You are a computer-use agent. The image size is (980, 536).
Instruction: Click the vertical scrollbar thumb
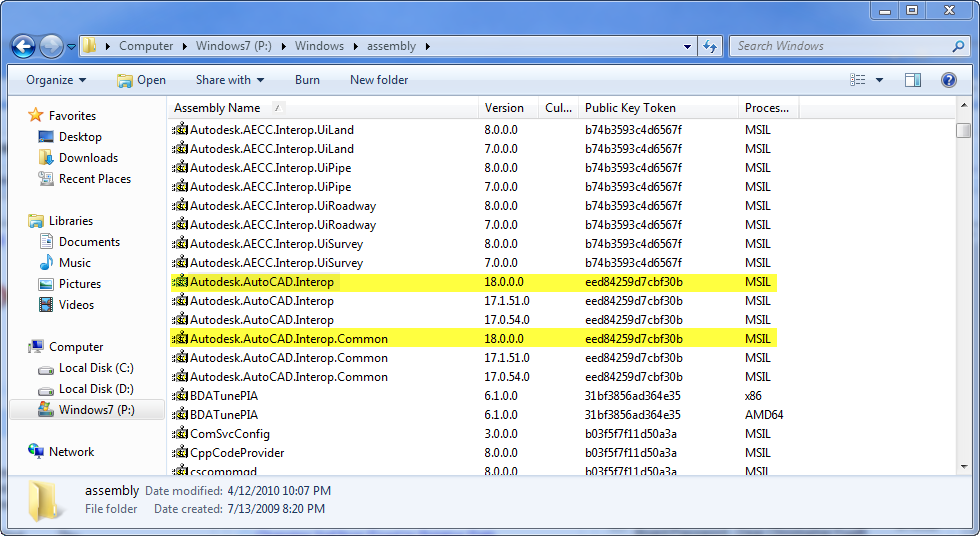[x=963, y=130]
